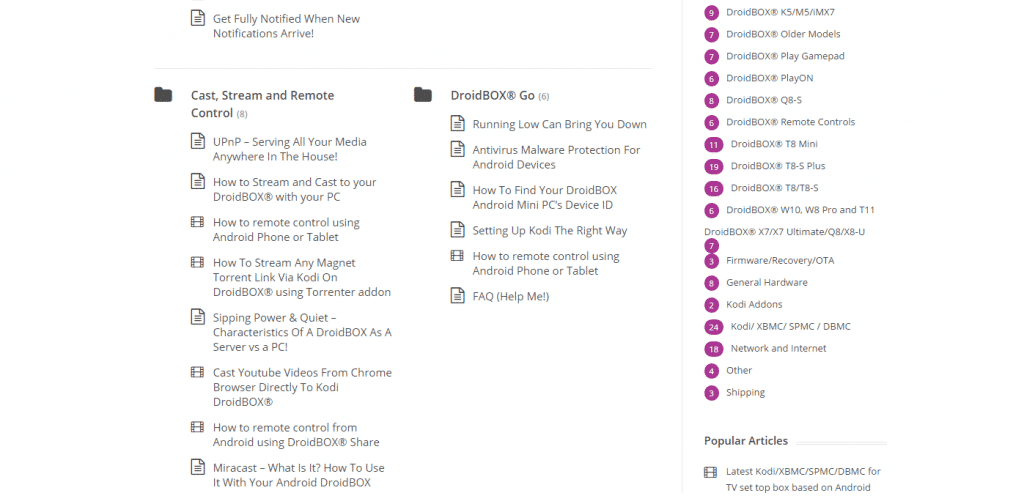Select Shipping category in sidebar
The height and width of the screenshot is (504, 1024).
pos(745,392)
